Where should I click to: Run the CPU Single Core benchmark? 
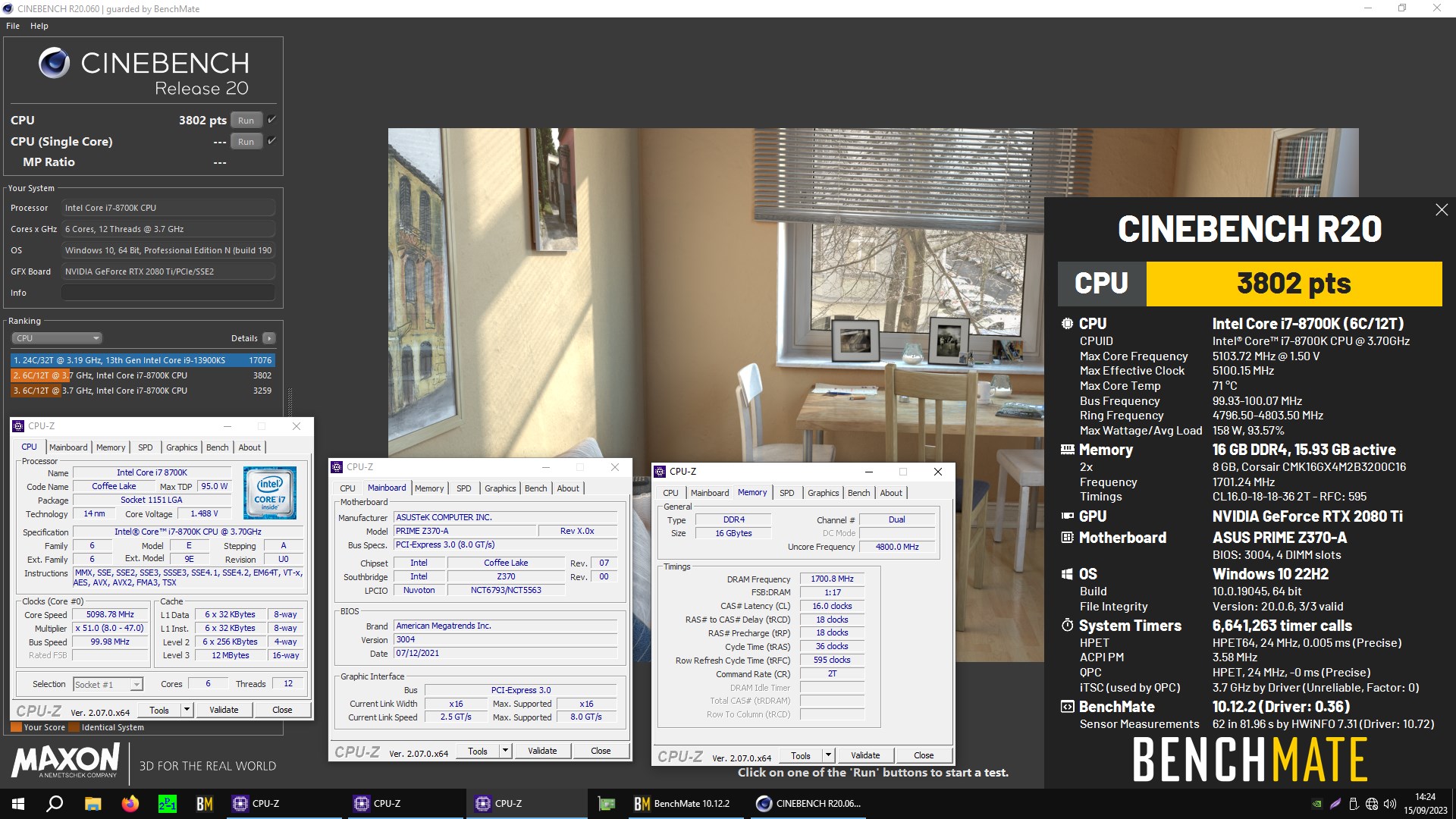point(246,142)
